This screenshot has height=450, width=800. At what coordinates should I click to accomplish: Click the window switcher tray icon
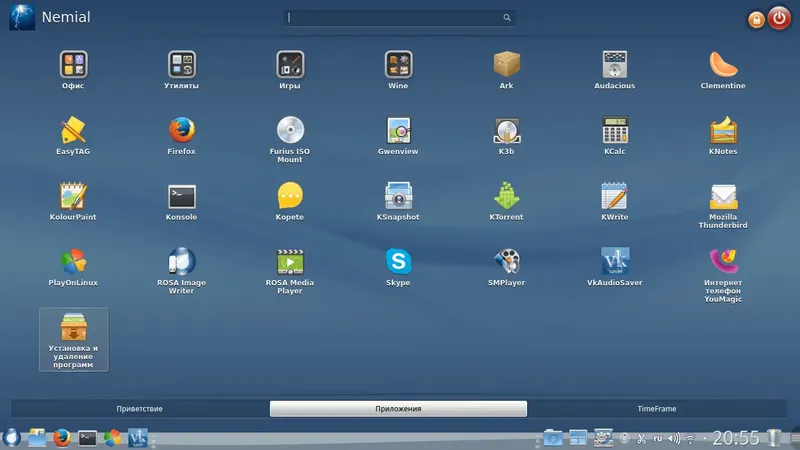[578, 438]
